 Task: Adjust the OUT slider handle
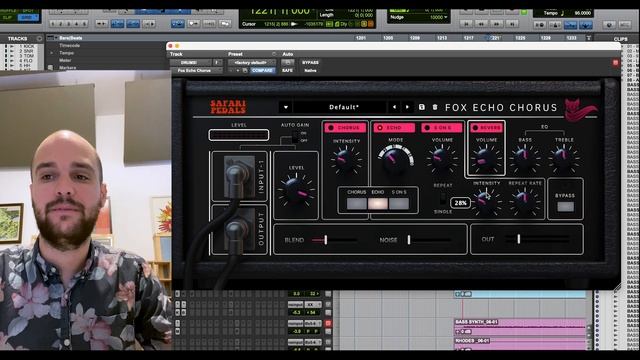518,239
